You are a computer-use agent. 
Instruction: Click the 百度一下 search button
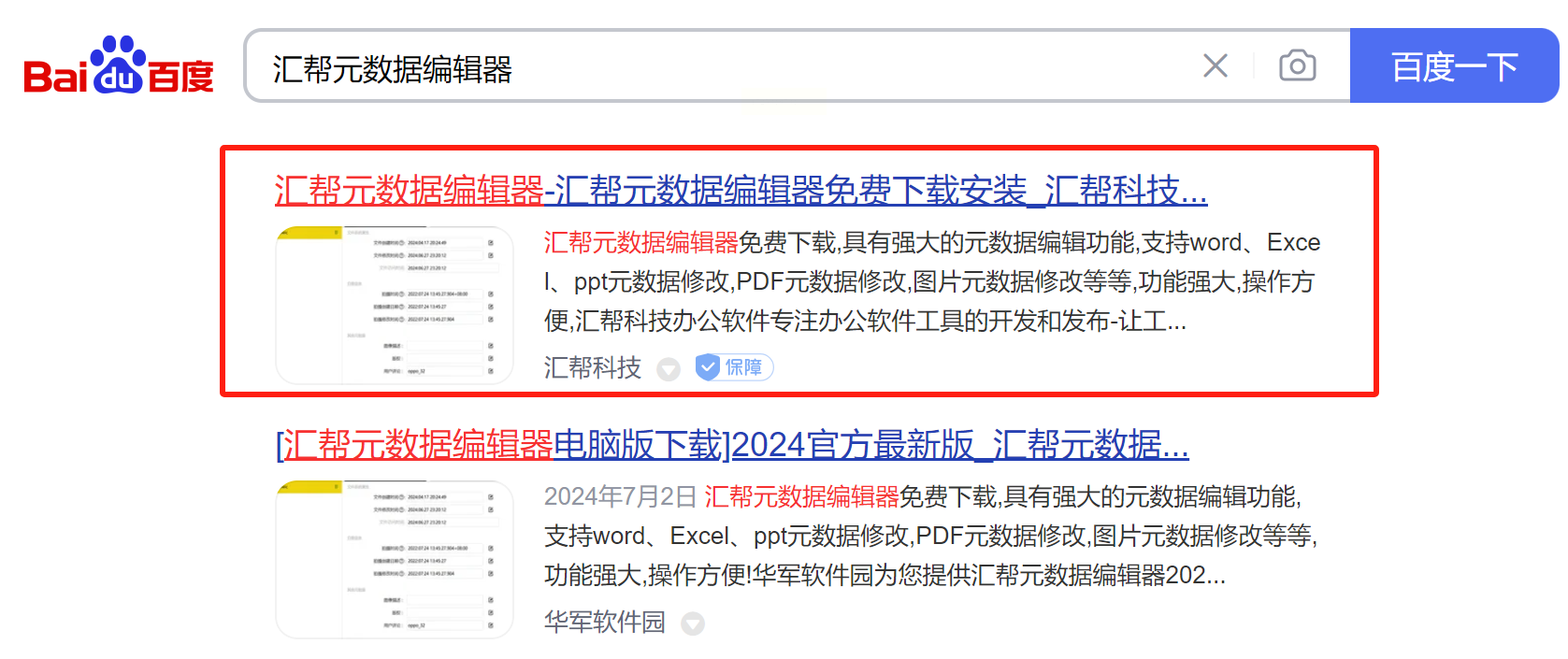(x=1454, y=65)
